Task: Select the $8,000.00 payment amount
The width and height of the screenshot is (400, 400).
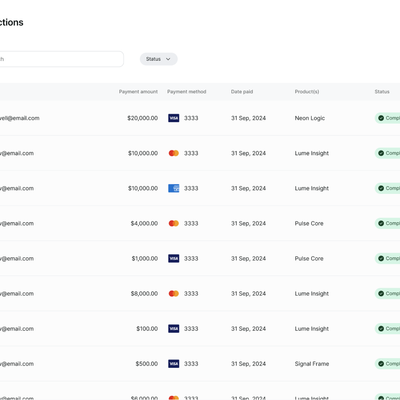Action: pyautogui.click(x=144, y=294)
